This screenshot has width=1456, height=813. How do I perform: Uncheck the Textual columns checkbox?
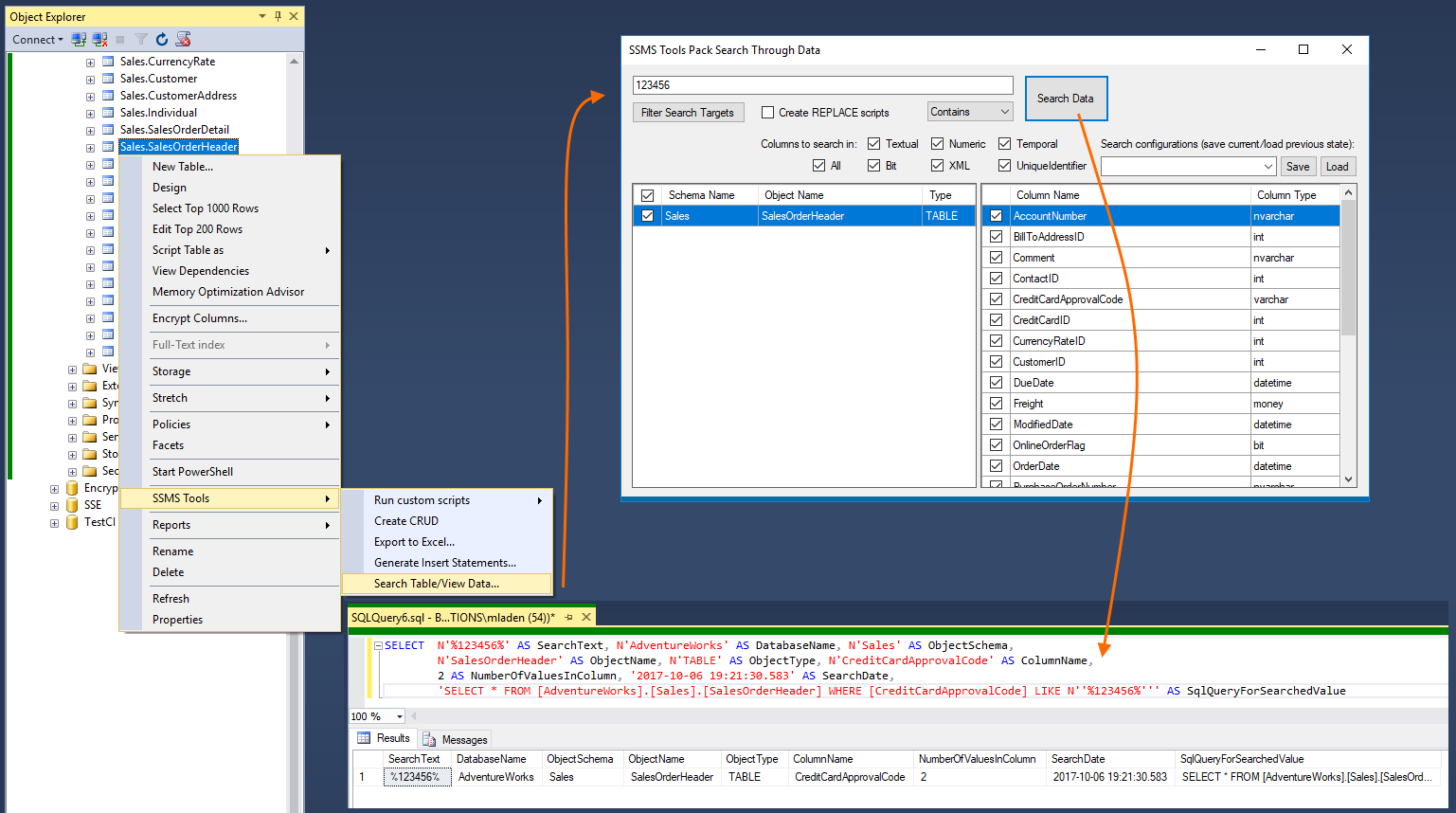pyautogui.click(x=875, y=144)
